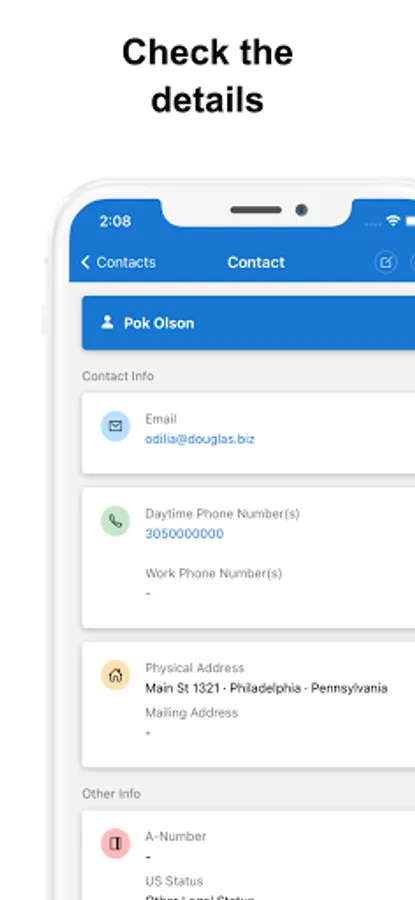Image resolution: width=415 pixels, height=900 pixels.
Task: Tap the Physical Address text line
Action: click(x=266, y=688)
